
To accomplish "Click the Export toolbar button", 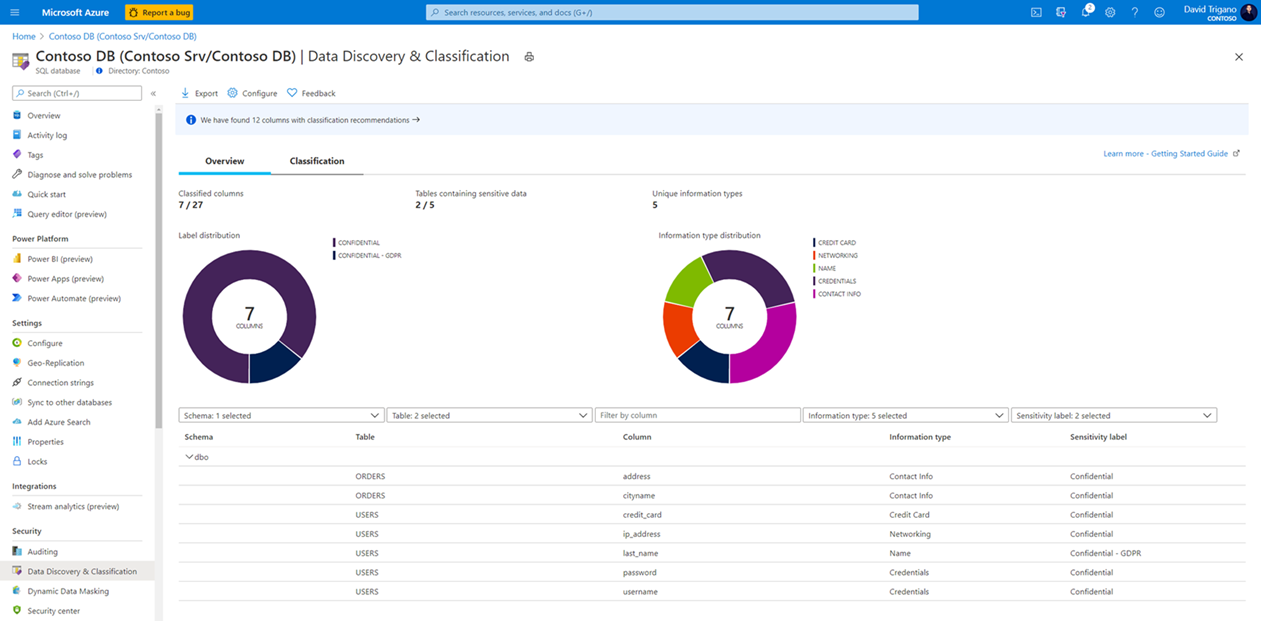I will (199, 93).
